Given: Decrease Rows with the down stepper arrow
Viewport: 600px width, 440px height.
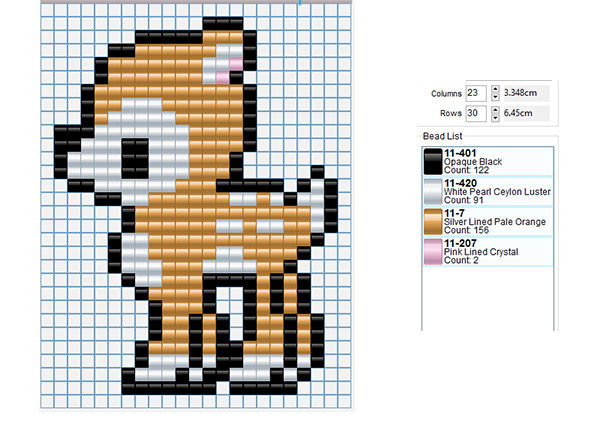Looking at the screenshot, I should pos(495,117).
